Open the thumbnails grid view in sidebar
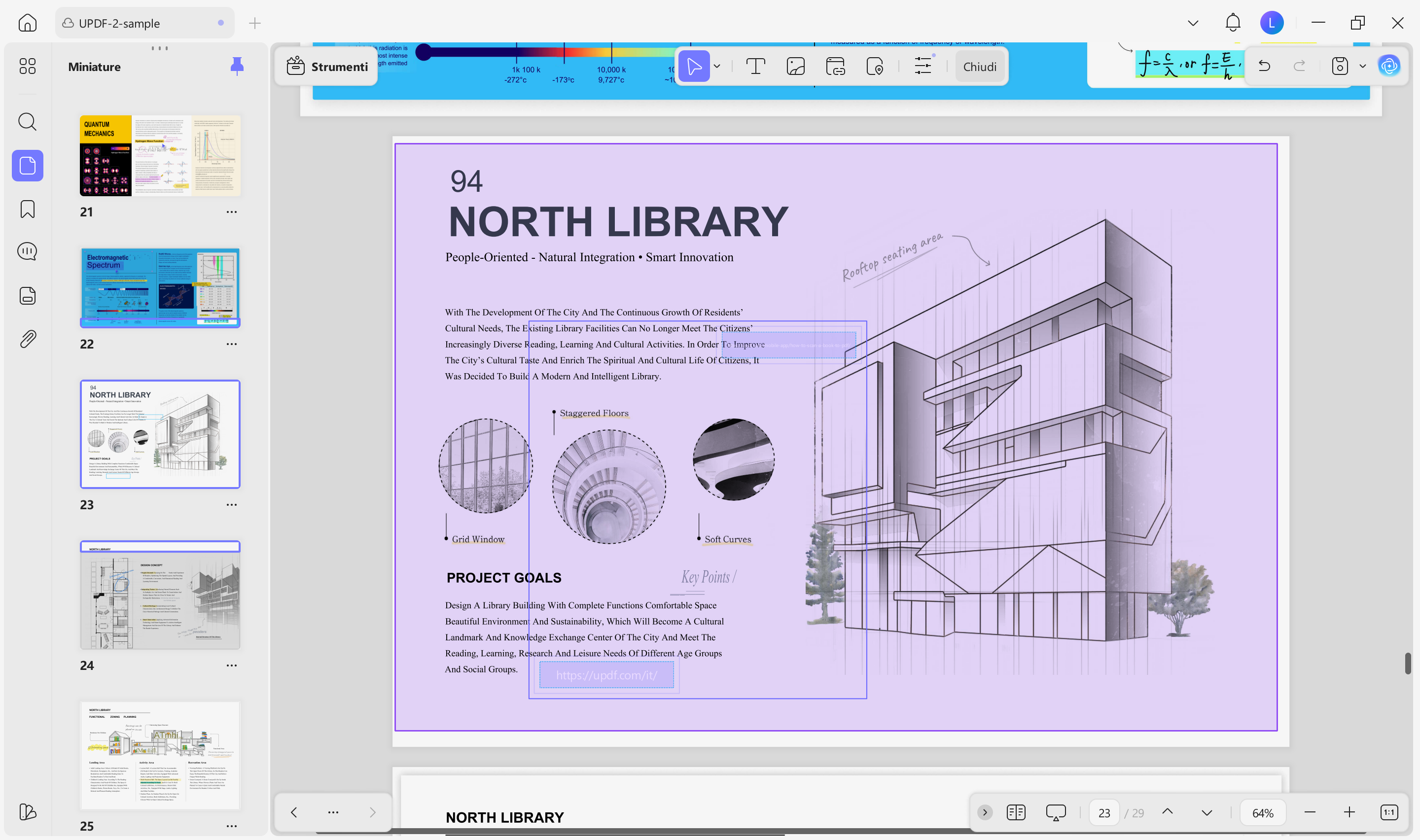 point(27,66)
